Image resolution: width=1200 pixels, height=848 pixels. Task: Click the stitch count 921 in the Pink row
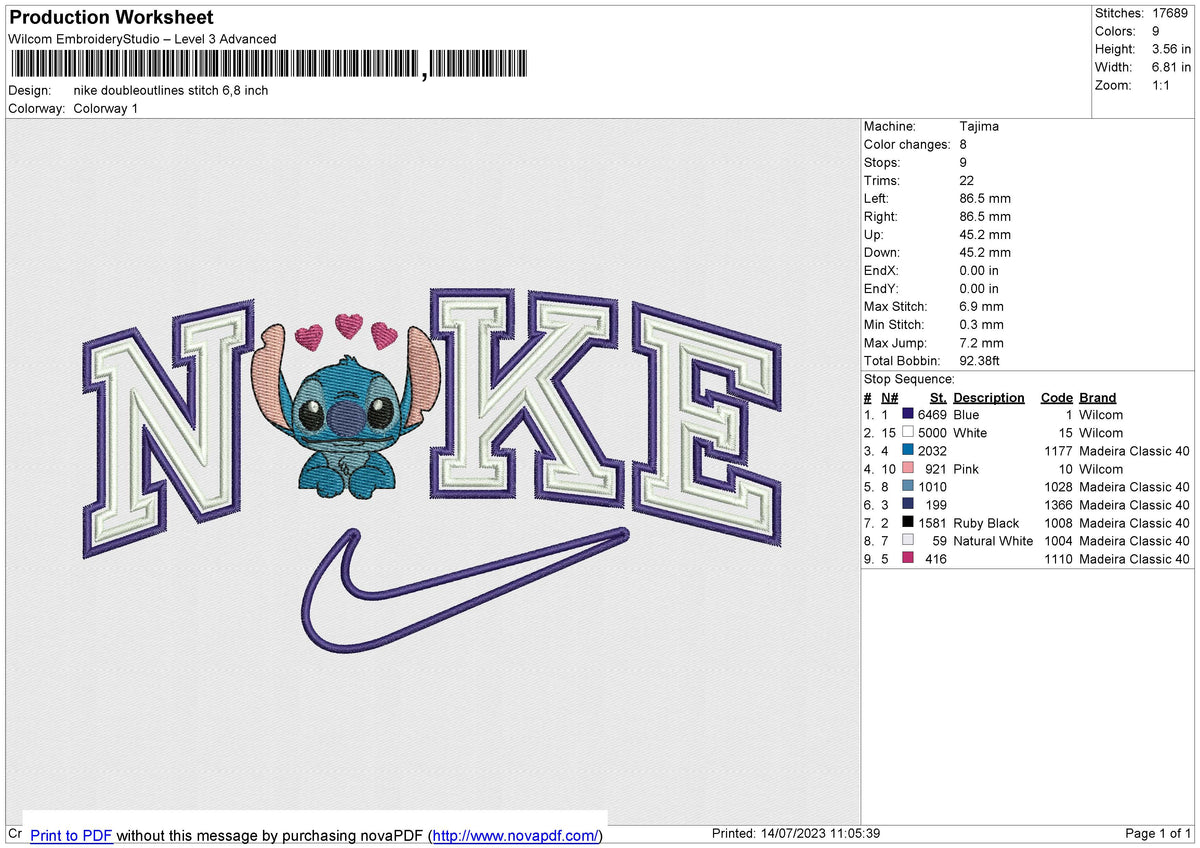936,469
